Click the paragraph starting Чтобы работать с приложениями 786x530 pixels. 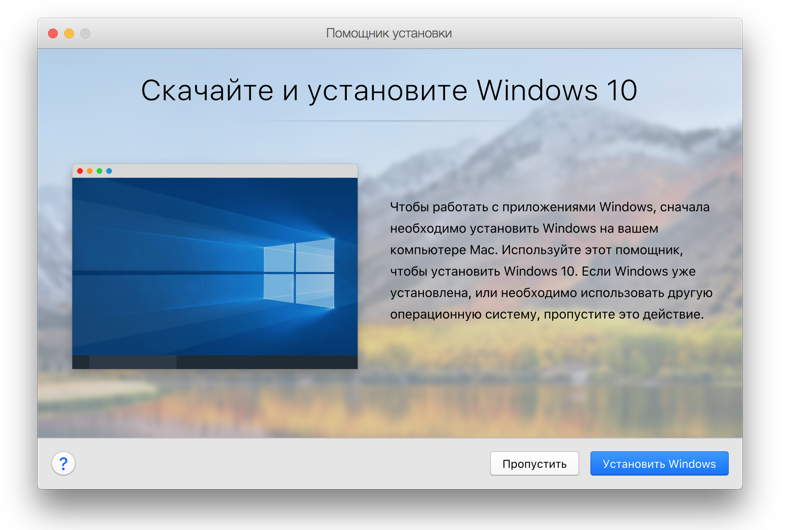(551, 260)
